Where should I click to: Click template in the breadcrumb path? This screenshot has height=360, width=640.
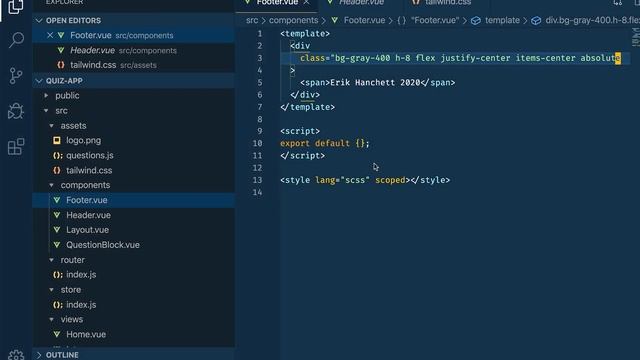click(x=502, y=20)
